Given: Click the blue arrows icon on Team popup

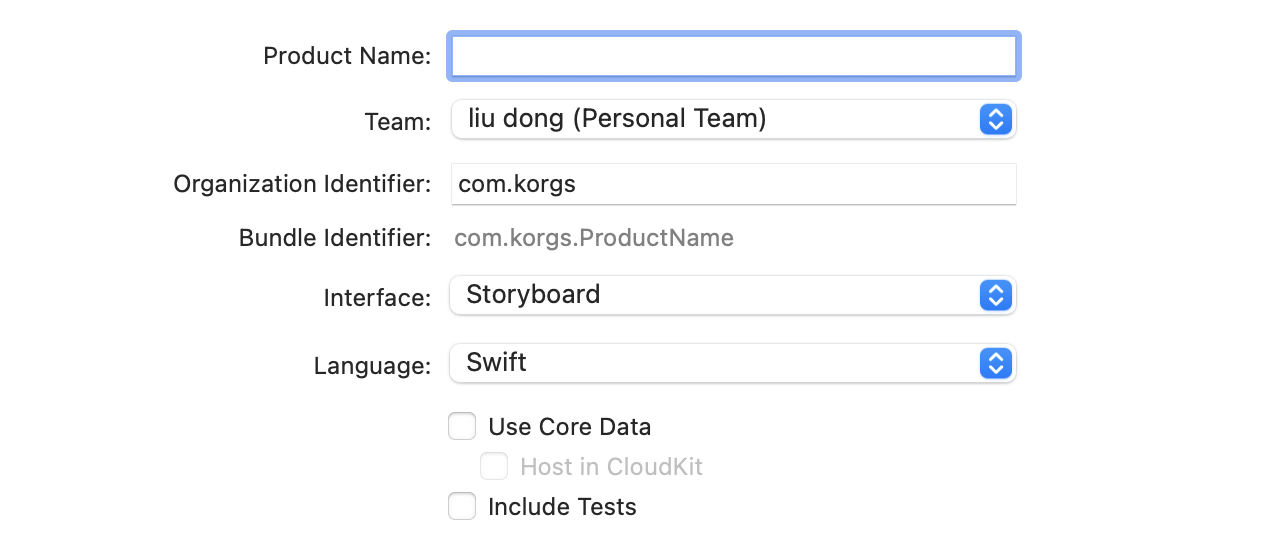Looking at the screenshot, I should point(995,120).
